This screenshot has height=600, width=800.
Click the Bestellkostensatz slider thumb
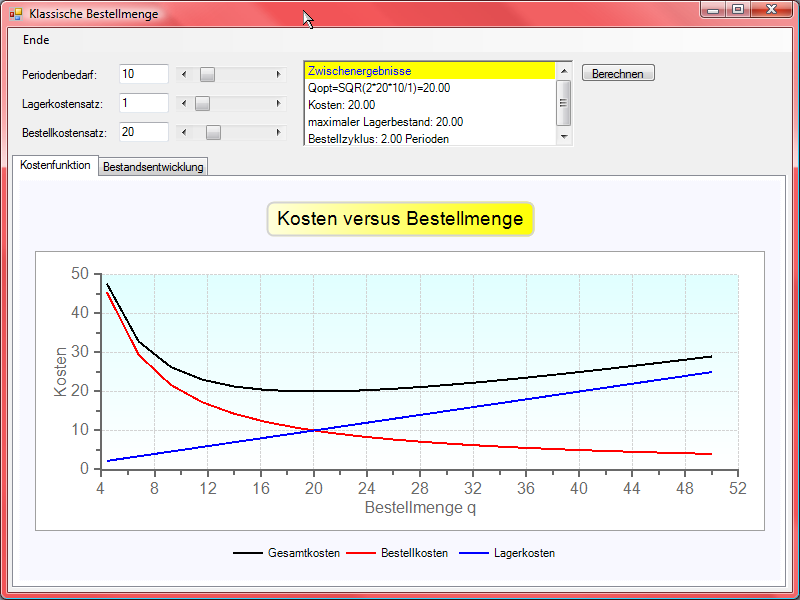point(213,132)
